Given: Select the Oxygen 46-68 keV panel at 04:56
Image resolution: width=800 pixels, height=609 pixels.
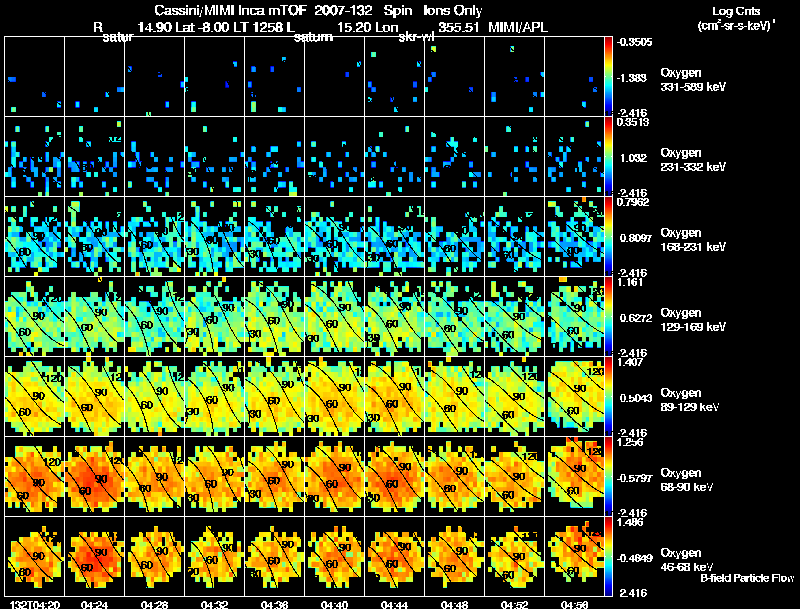Looking at the screenshot, I should click(574, 556).
